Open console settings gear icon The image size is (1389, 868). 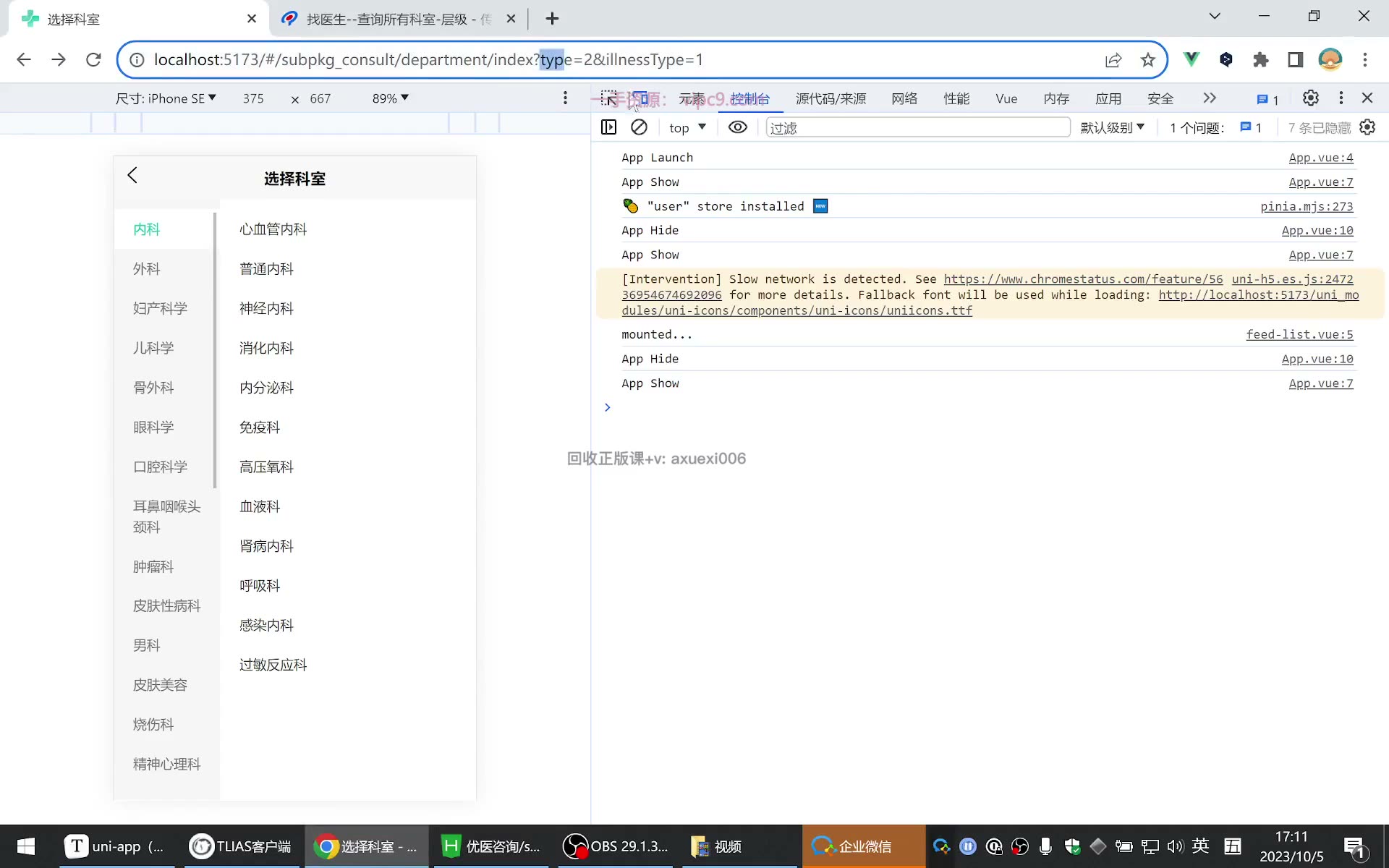coord(1367,127)
